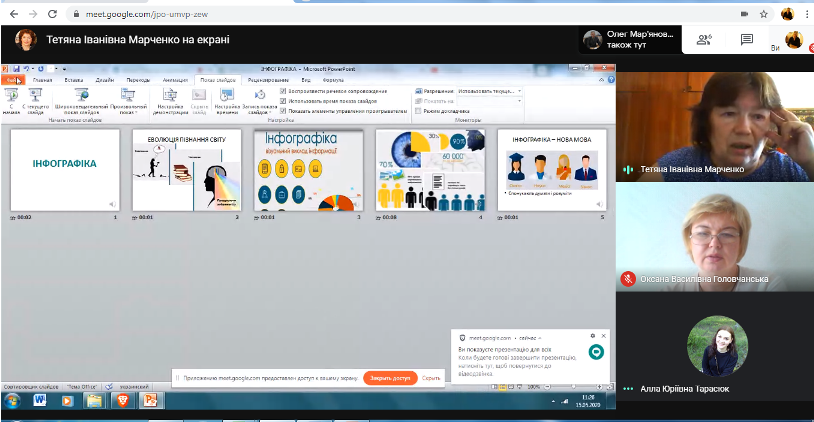This screenshot has width=814, height=422.
Task: Click Закрыть доступ stop sharing button
Action: (390, 378)
